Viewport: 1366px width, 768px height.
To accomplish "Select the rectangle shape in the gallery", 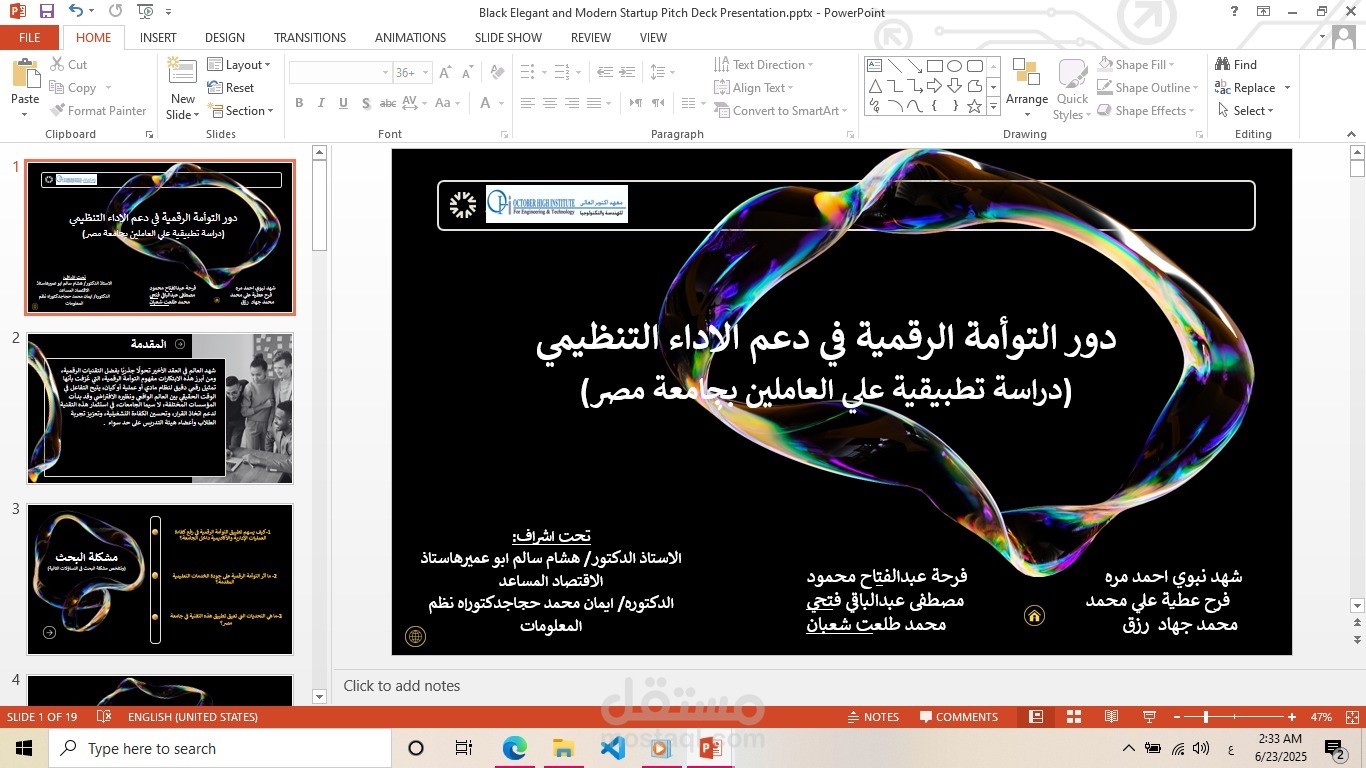I will pyautogui.click(x=934, y=66).
